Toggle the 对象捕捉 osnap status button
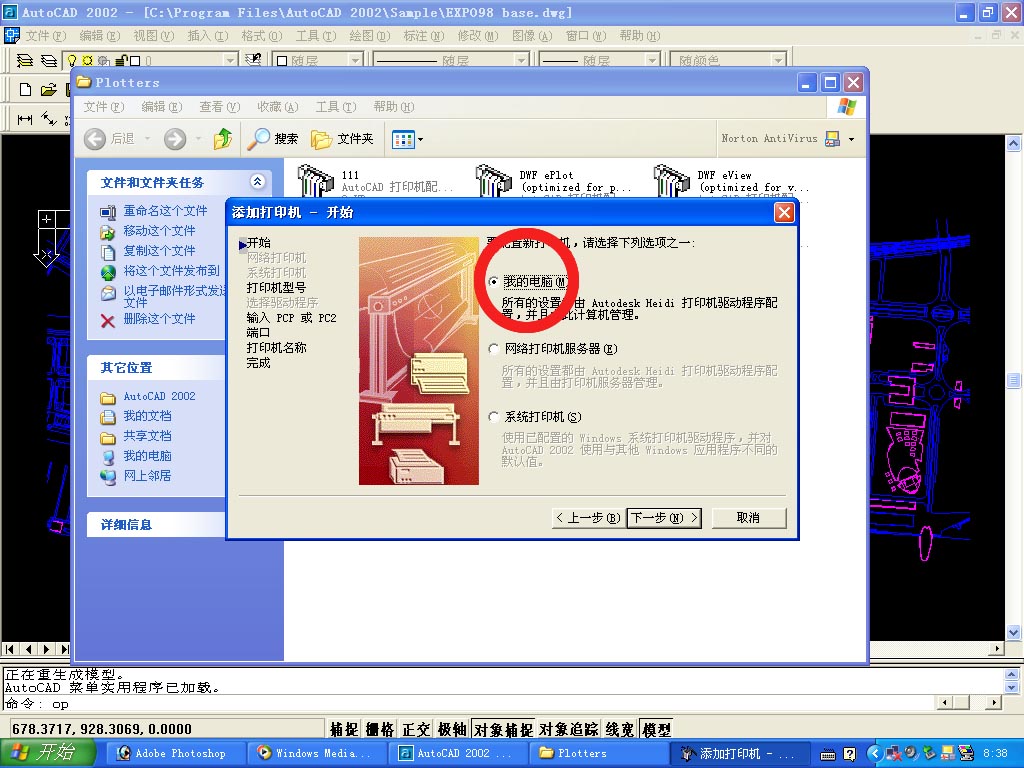The width and height of the screenshot is (1024, 768). point(503,729)
